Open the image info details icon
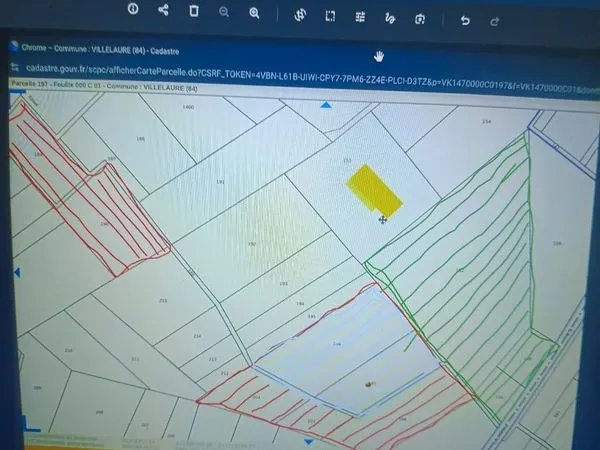Screen dimensions: 600x450 (133, 8)
